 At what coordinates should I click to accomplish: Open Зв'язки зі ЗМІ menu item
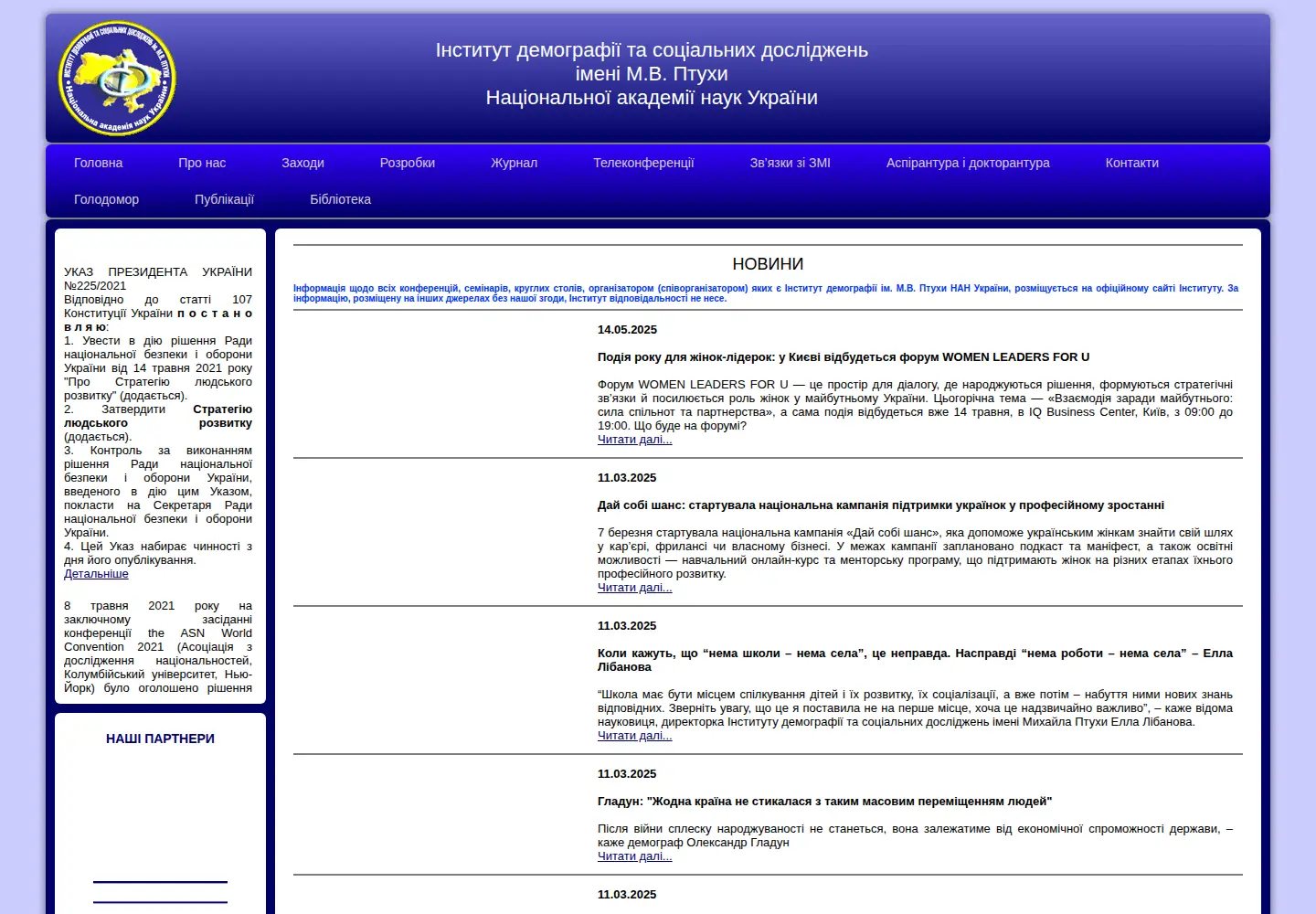tap(790, 163)
